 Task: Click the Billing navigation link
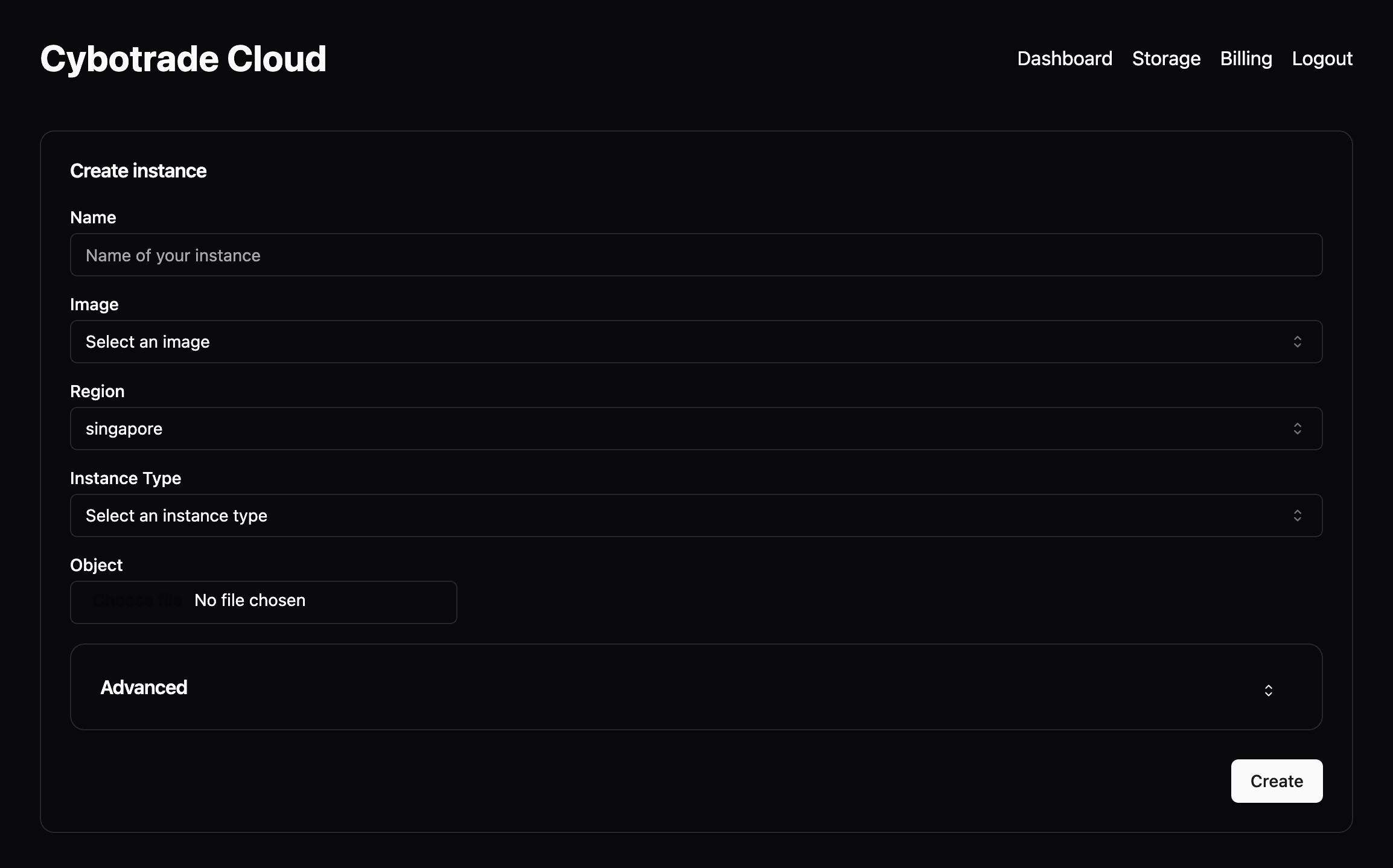(x=1246, y=58)
